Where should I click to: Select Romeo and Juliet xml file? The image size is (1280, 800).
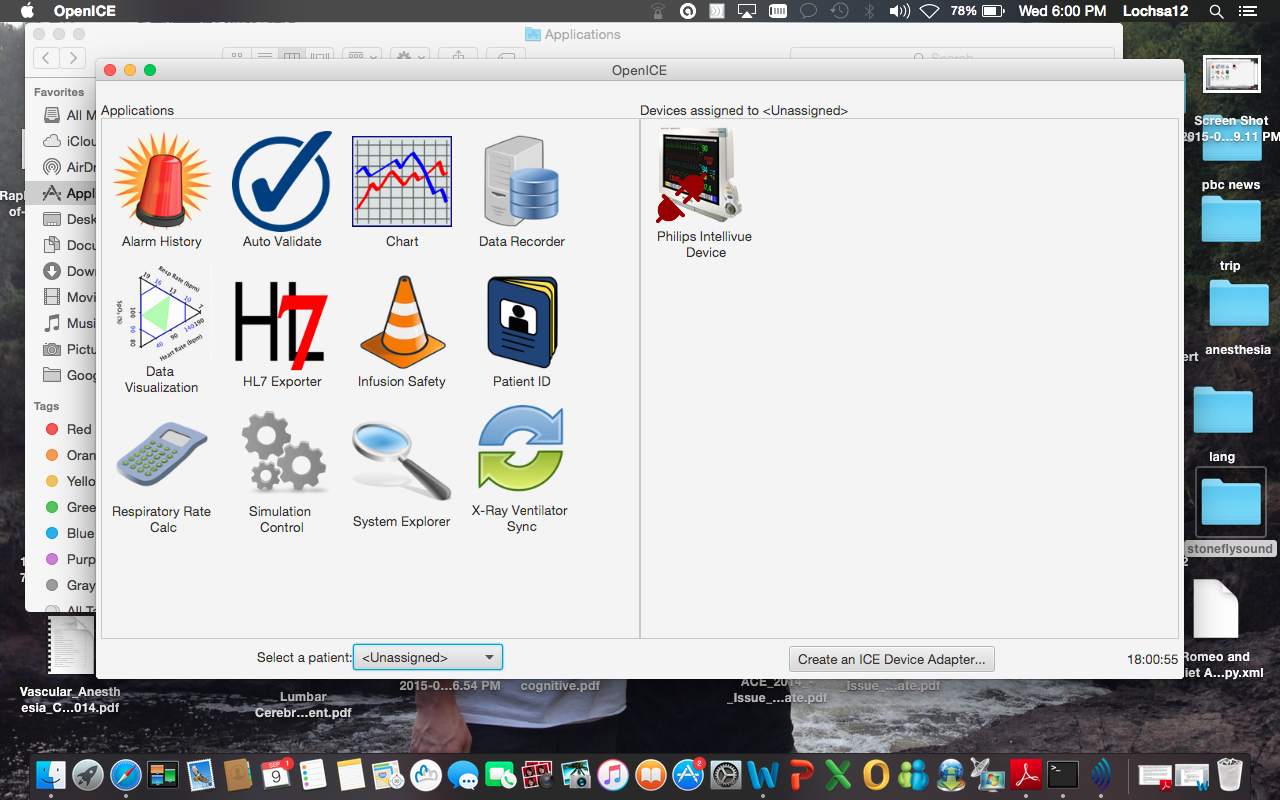tap(1216, 627)
